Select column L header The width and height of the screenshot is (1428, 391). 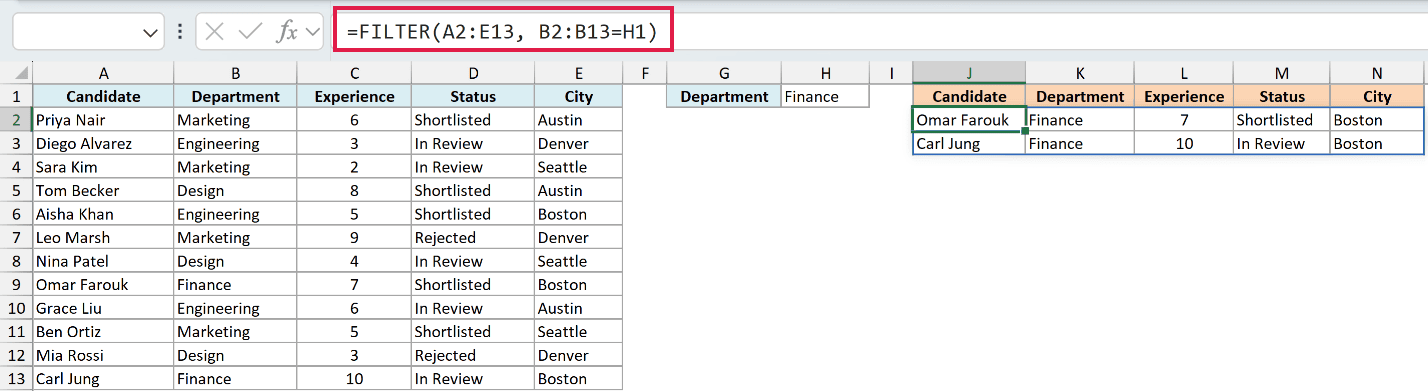1184,73
